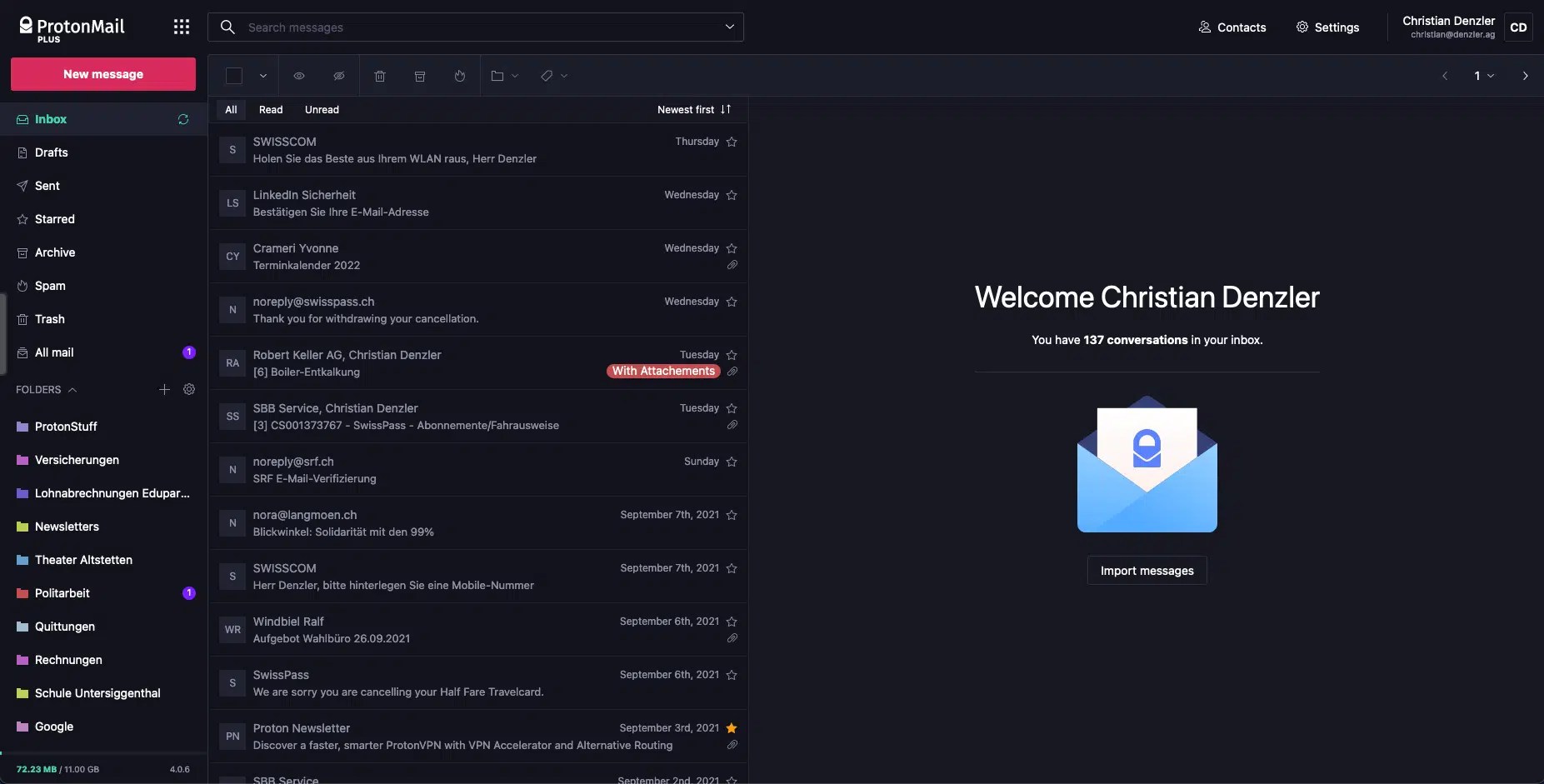Star the Robert Keller AG conversation
The height and width of the screenshot is (784, 1544).
click(x=732, y=355)
